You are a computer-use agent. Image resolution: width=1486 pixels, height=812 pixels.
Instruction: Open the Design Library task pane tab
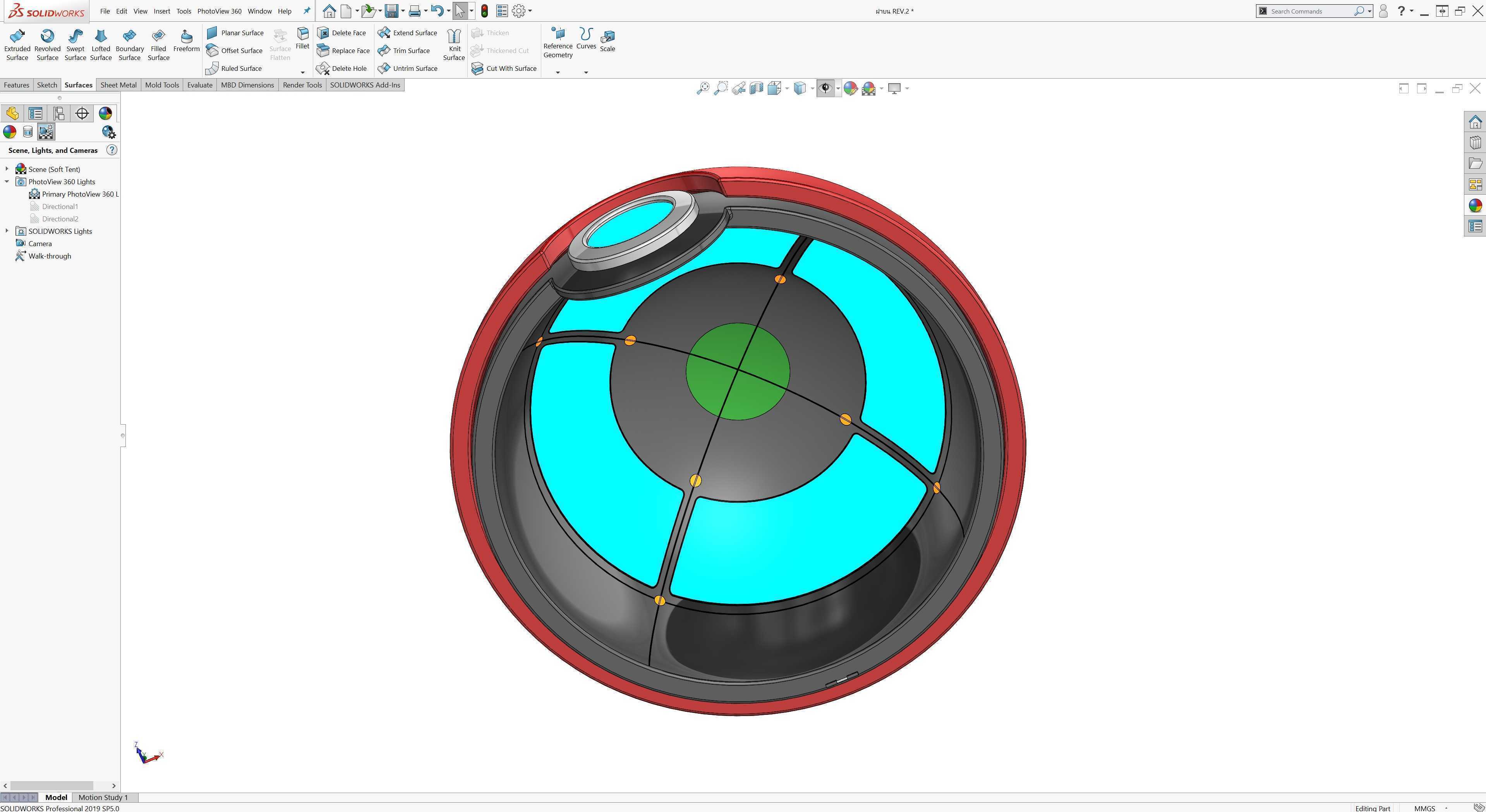click(1476, 143)
